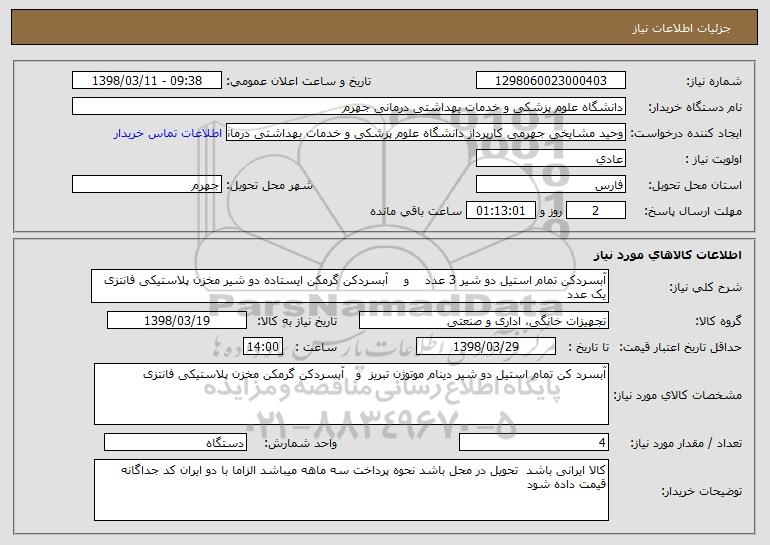The image size is (770, 545).
Task: Click the time field showing 14:00
Action: 263,346
